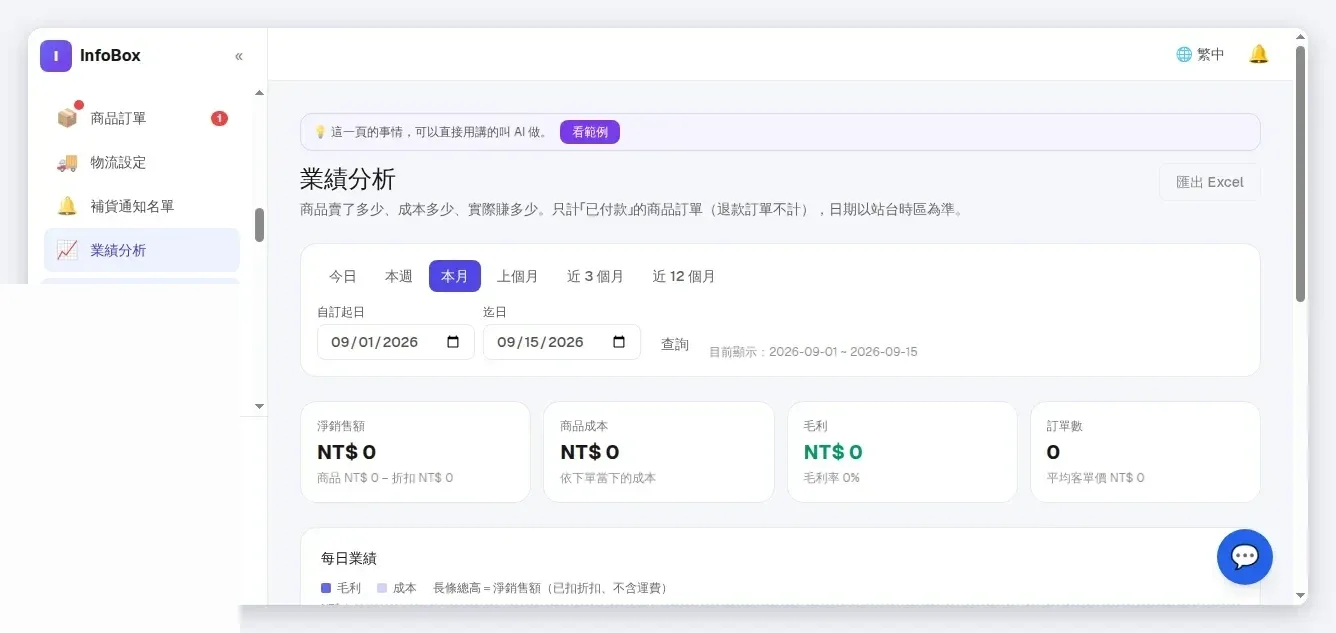Click 匯出 Excel button
This screenshot has height=633, width=1336.
[1210, 182]
